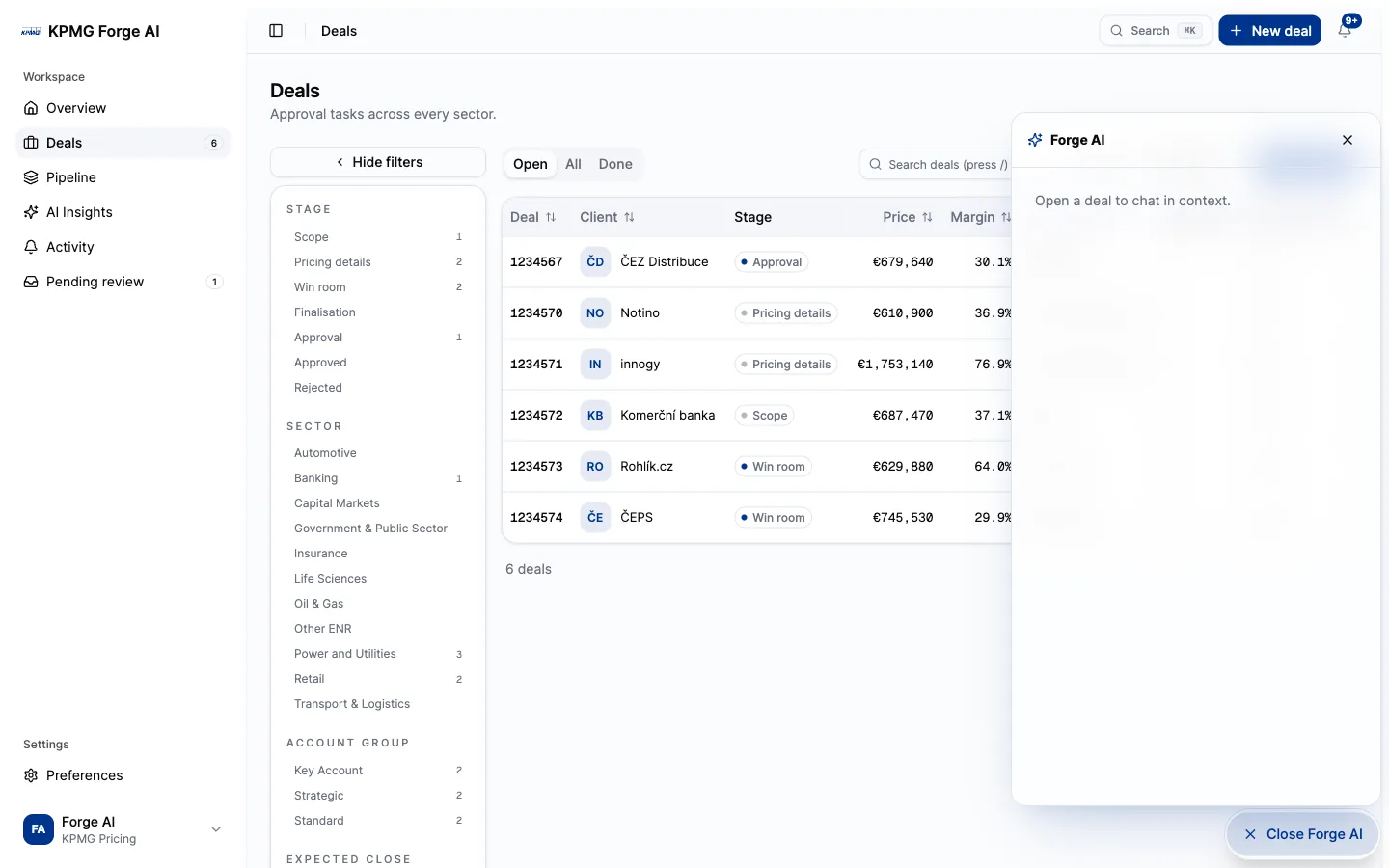
Task: Switch to the Done tab
Action: [x=615, y=164]
